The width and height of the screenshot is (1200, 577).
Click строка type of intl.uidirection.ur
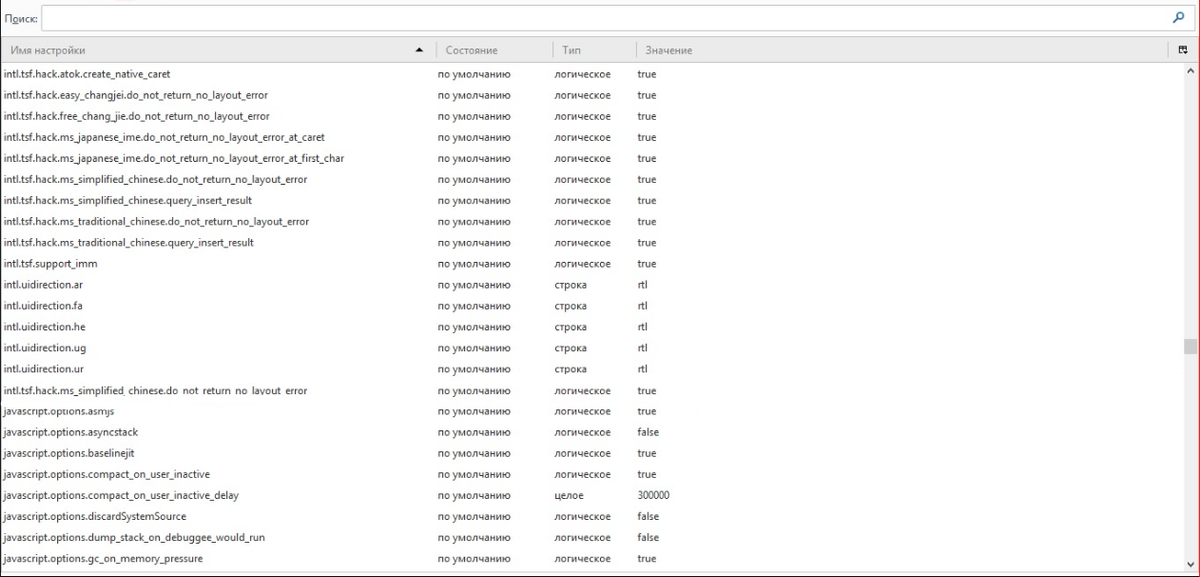tap(571, 369)
